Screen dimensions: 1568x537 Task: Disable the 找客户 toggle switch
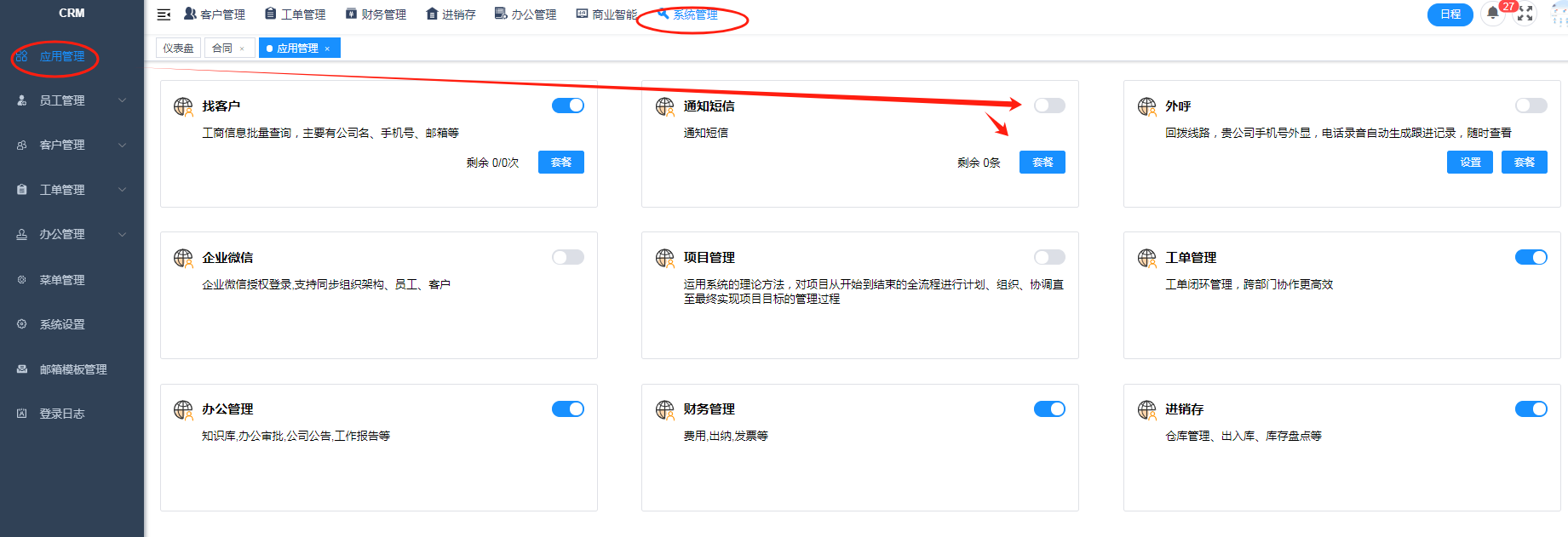[568, 106]
